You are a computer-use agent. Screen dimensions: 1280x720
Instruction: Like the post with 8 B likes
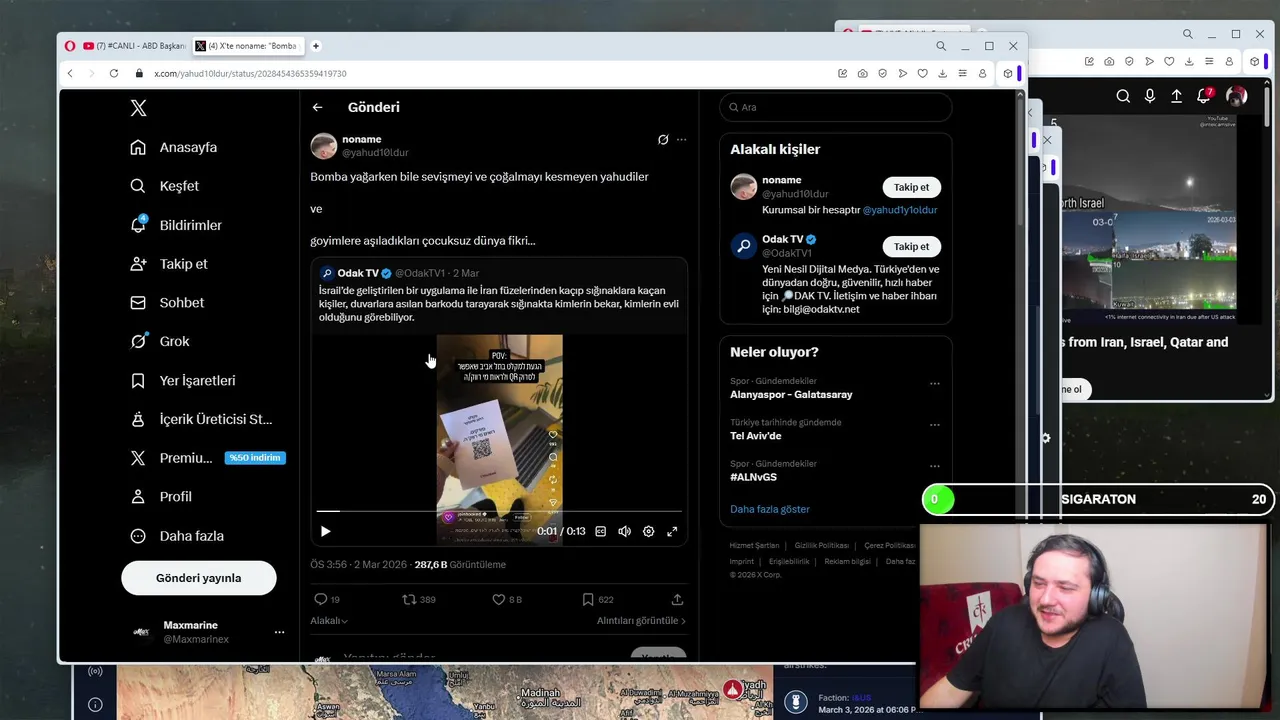[x=506, y=599]
